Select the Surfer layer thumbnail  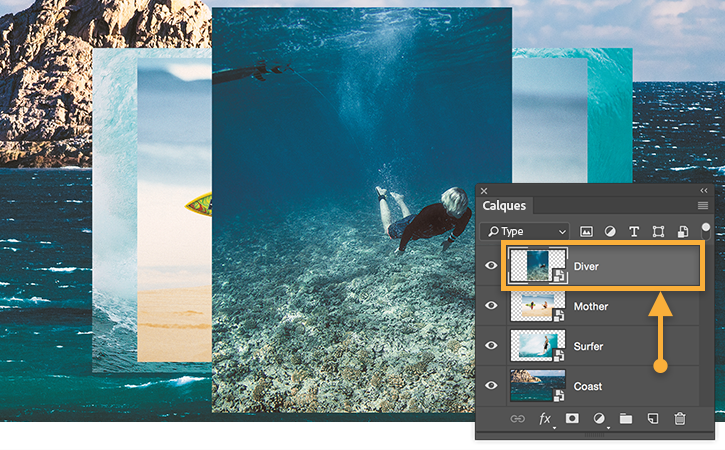(x=537, y=345)
